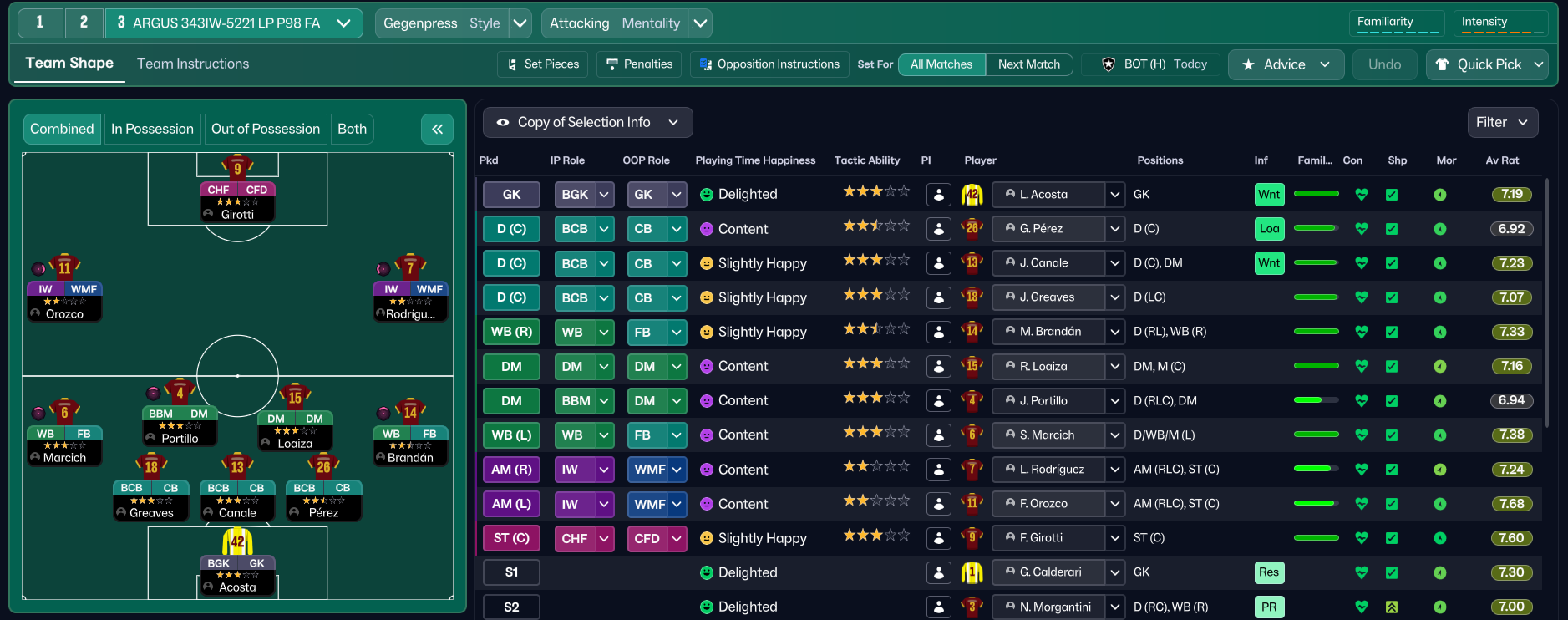Open player instructions icon for J. Canale
The height and width of the screenshot is (620, 1568).
tap(939, 263)
